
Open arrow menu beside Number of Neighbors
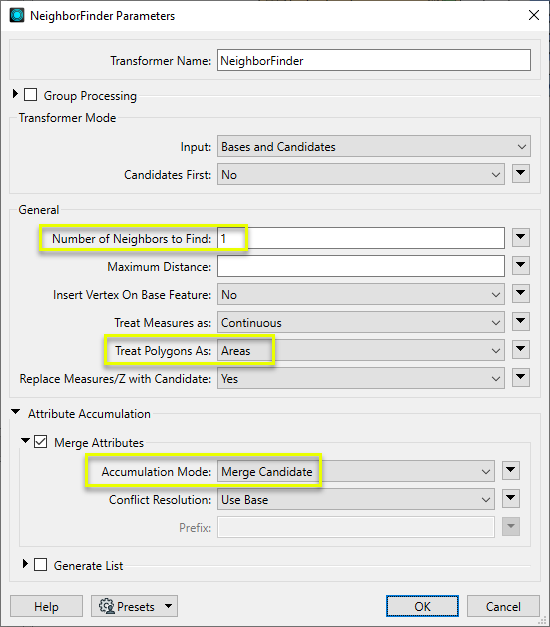click(x=520, y=238)
